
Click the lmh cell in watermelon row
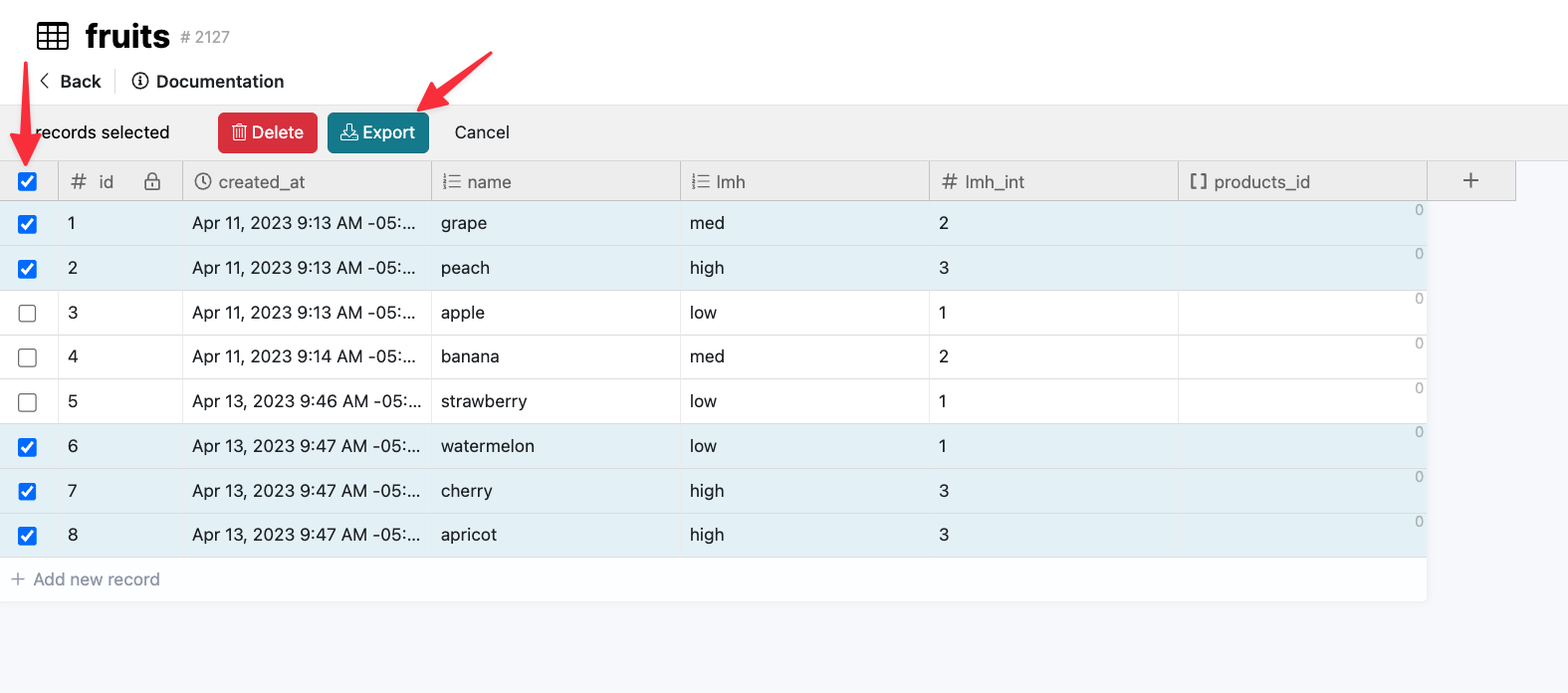pos(804,446)
